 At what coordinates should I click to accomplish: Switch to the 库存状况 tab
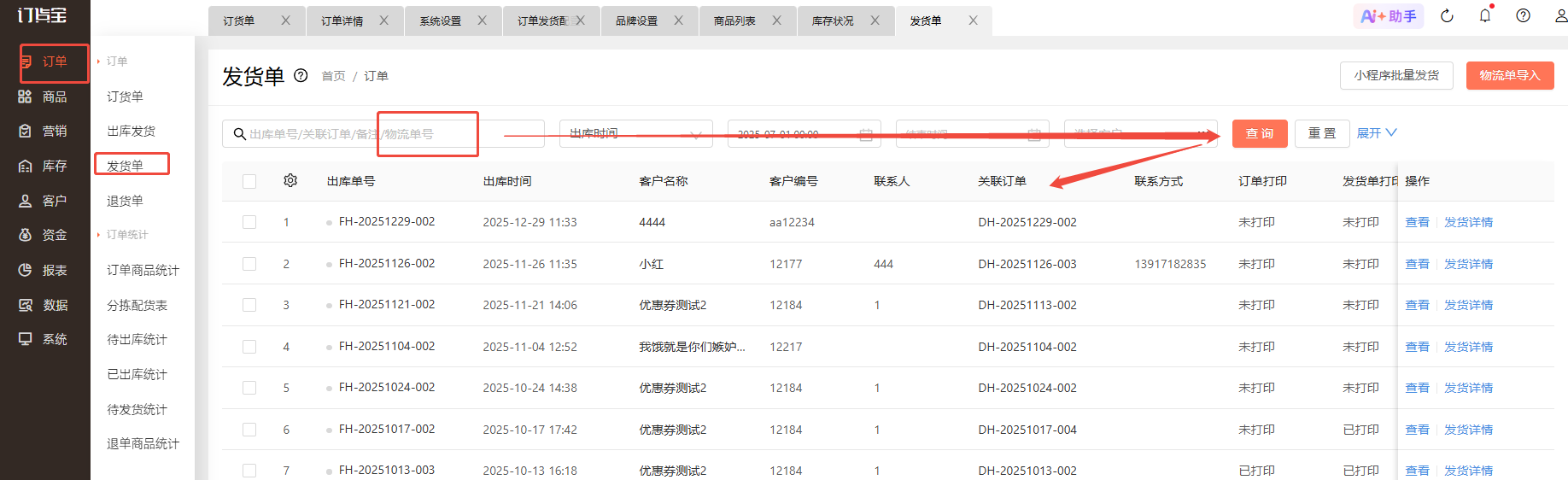[x=834, y=20]
